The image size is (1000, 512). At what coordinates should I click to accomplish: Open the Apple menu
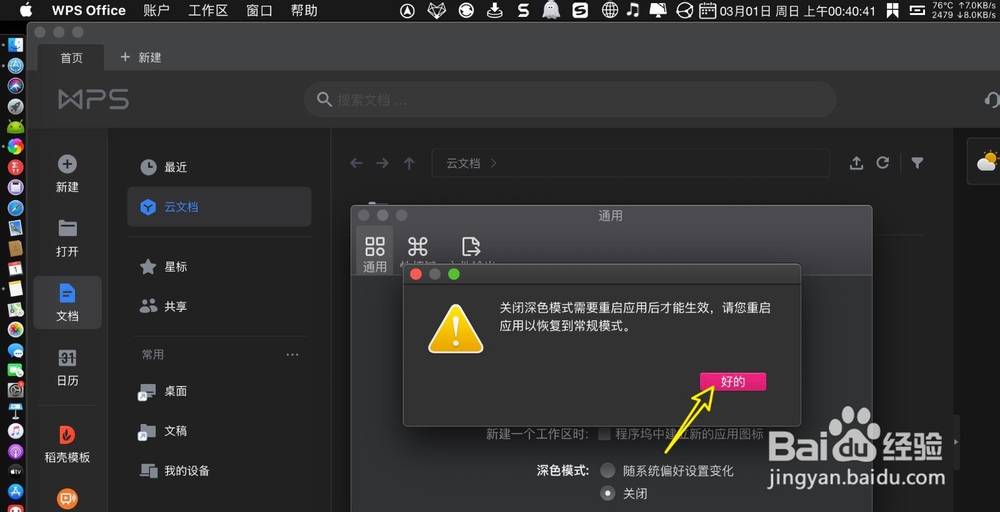[x=26, y=10]
